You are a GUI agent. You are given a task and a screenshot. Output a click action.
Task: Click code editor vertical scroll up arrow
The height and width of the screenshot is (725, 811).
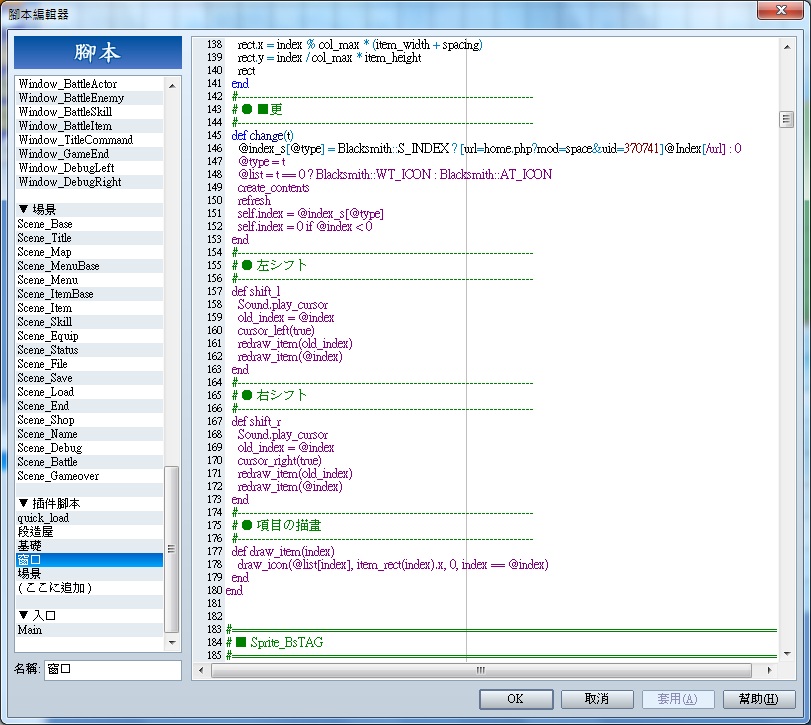tap(787, 47)
